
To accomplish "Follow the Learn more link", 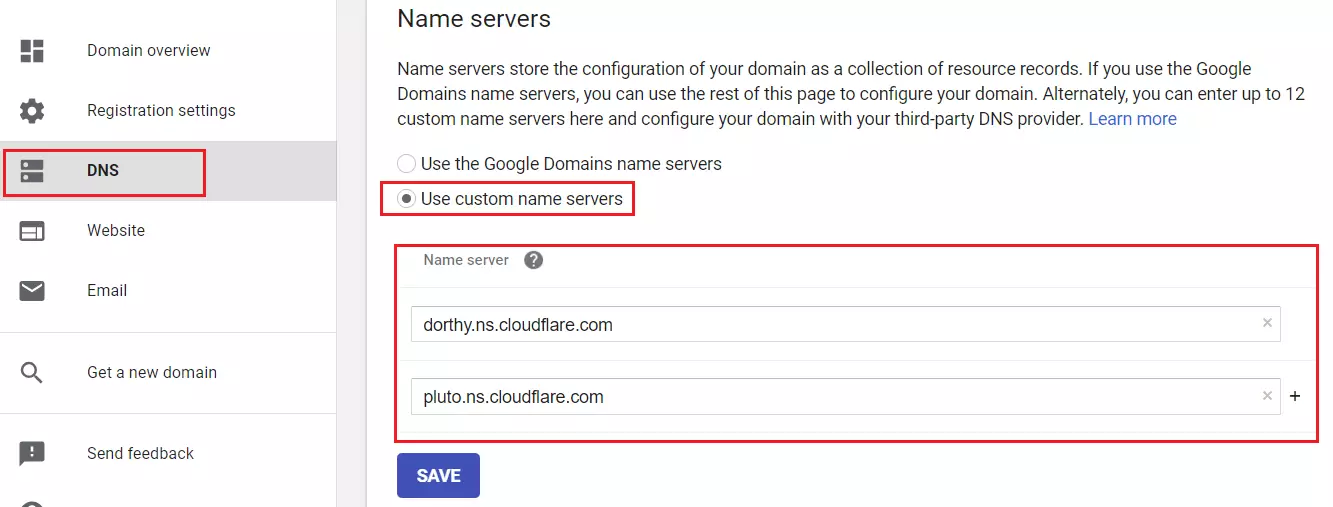I will point(1132,119).
